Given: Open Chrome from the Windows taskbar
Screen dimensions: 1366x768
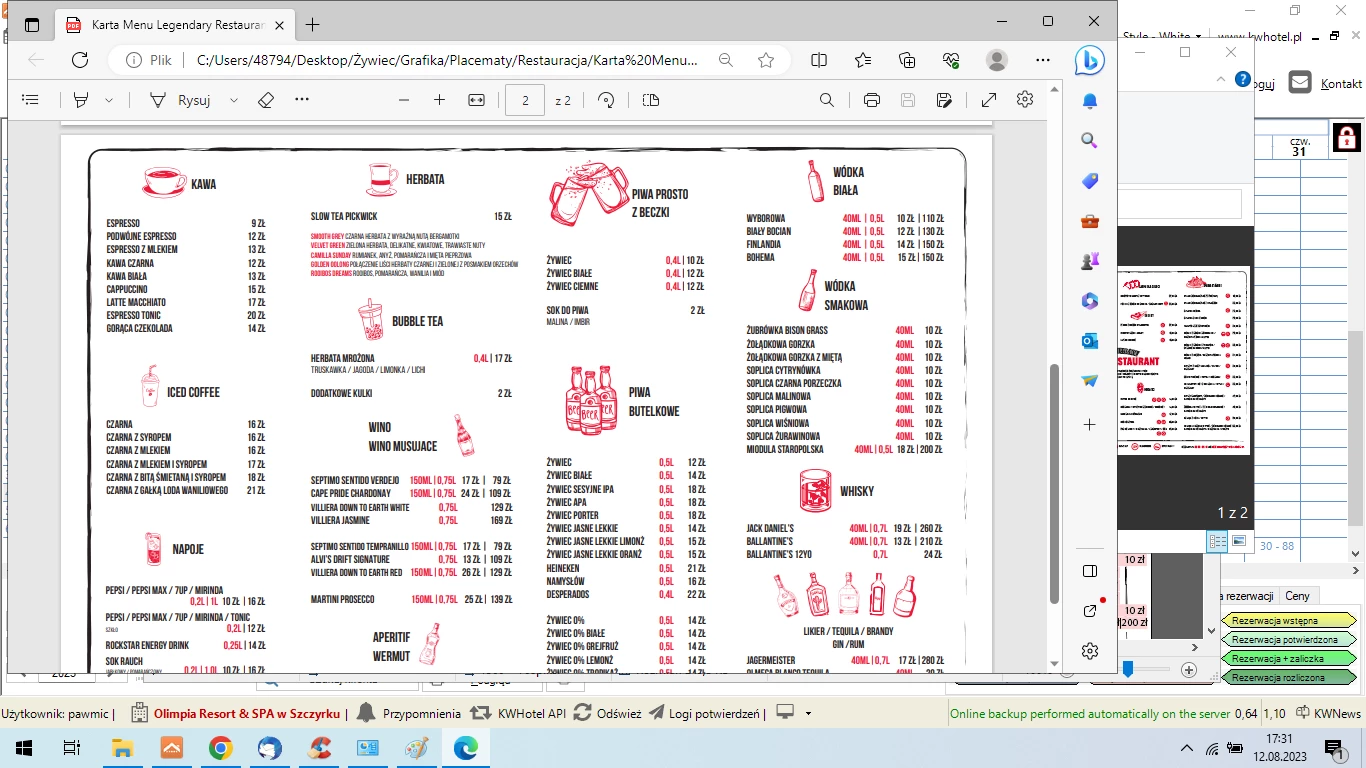Looking at the screenshot, I should click(x=221, y=747).
